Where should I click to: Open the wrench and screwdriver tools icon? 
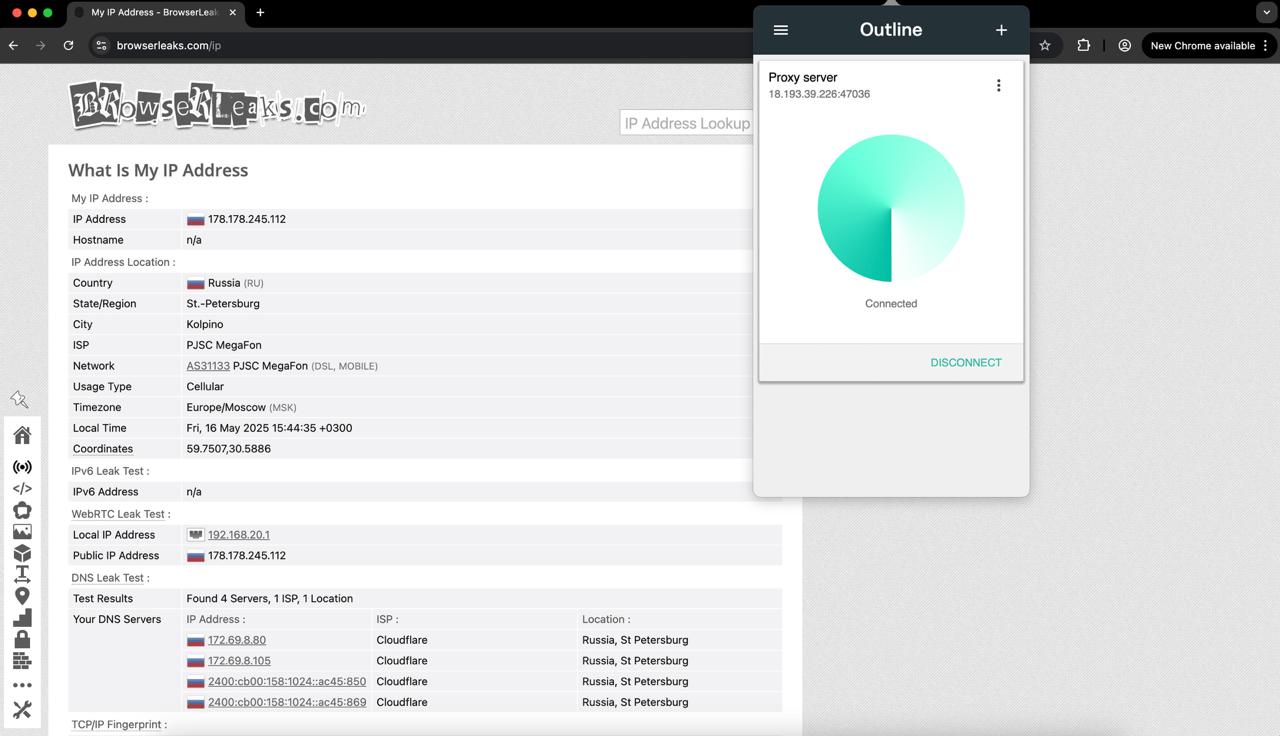pos(22,710)
